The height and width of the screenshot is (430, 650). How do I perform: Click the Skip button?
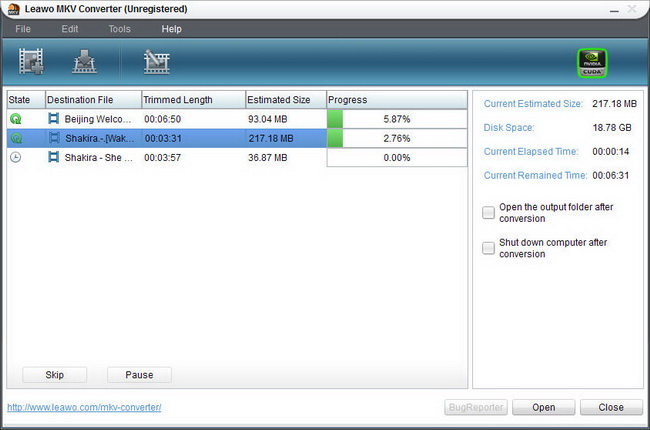click(x=55, y=375)
